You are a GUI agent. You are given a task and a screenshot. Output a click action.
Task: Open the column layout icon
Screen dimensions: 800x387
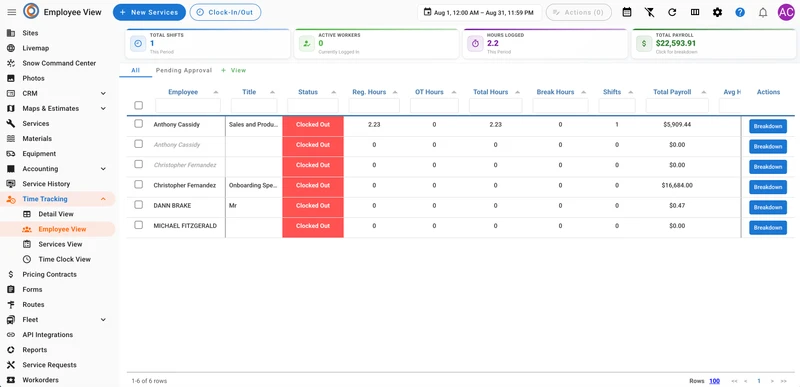[695, 12]
